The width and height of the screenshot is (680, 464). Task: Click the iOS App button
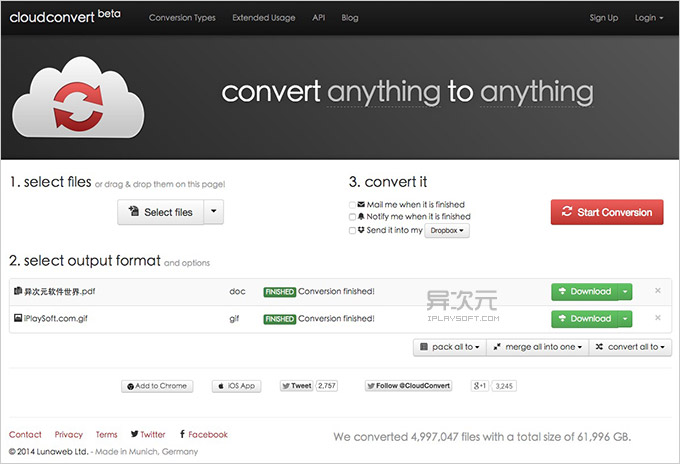click(236, 386)
